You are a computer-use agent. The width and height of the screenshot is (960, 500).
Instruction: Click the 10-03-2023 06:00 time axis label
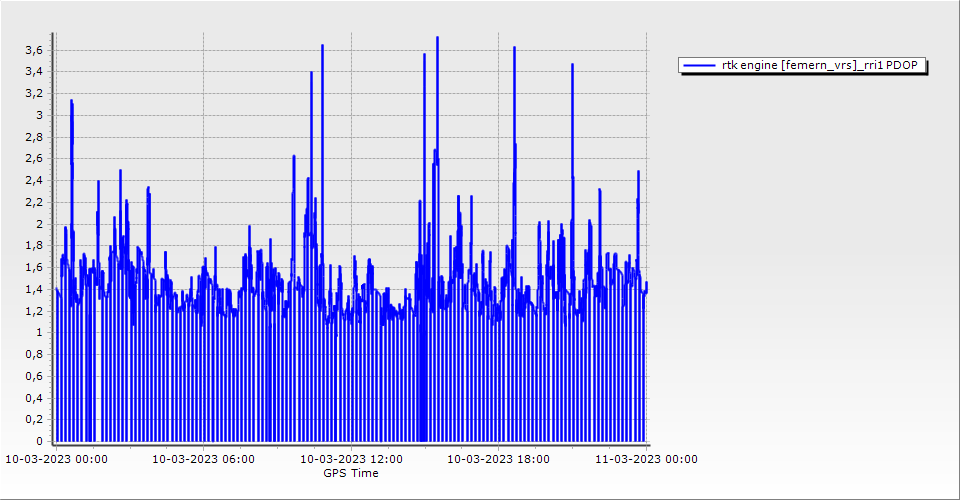click(203, 460)
